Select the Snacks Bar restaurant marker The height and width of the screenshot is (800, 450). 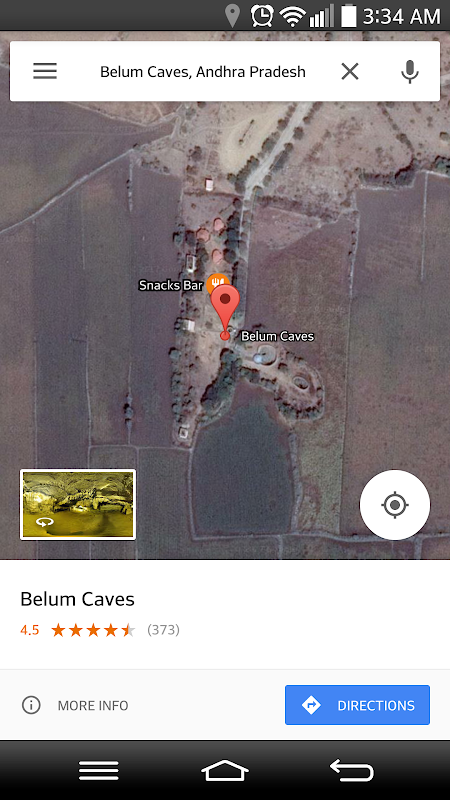tap(216, 283)
